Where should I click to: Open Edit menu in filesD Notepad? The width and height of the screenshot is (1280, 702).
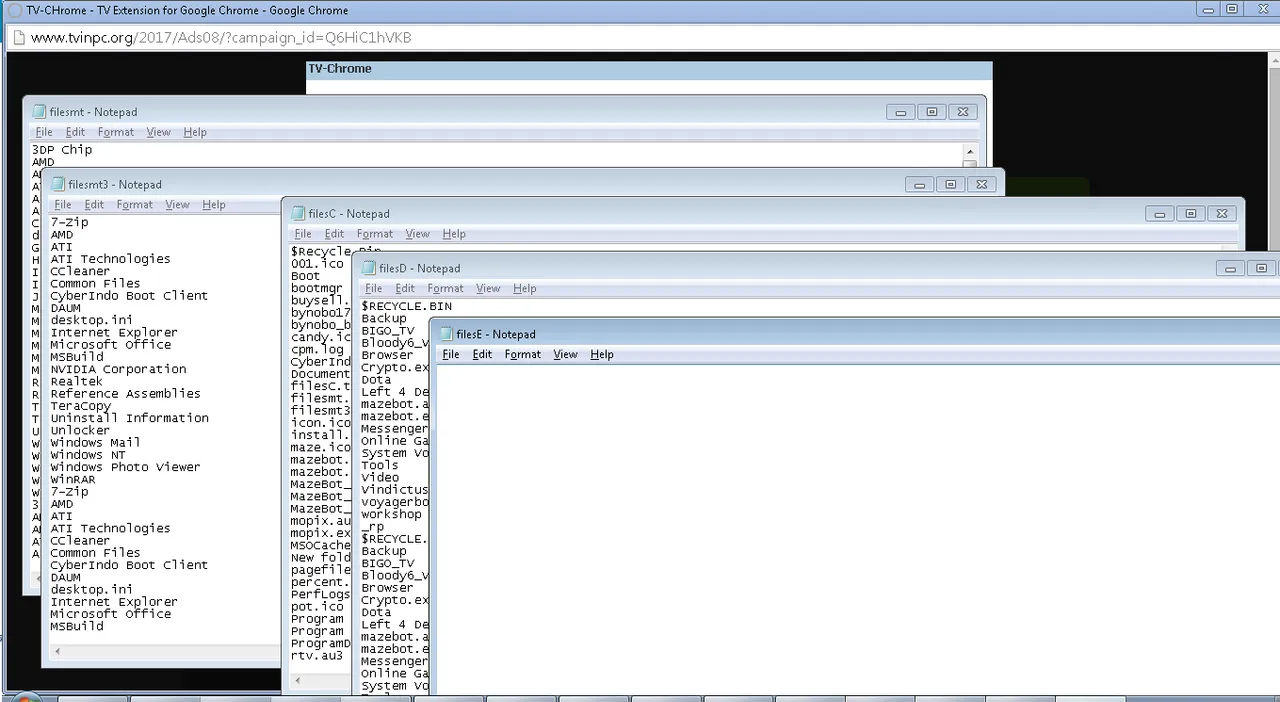[405, 288]
